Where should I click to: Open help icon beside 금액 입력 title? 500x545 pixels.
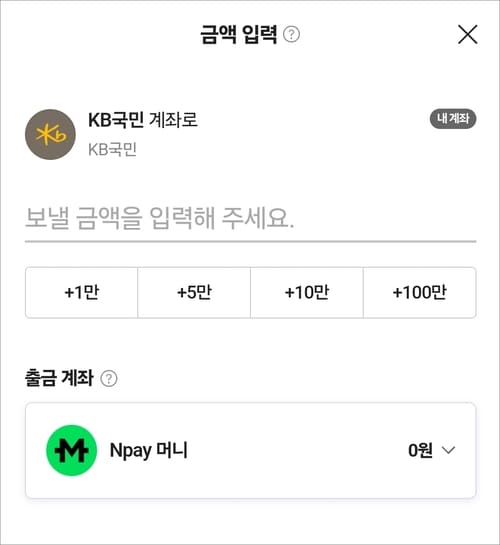click(291, 34)
